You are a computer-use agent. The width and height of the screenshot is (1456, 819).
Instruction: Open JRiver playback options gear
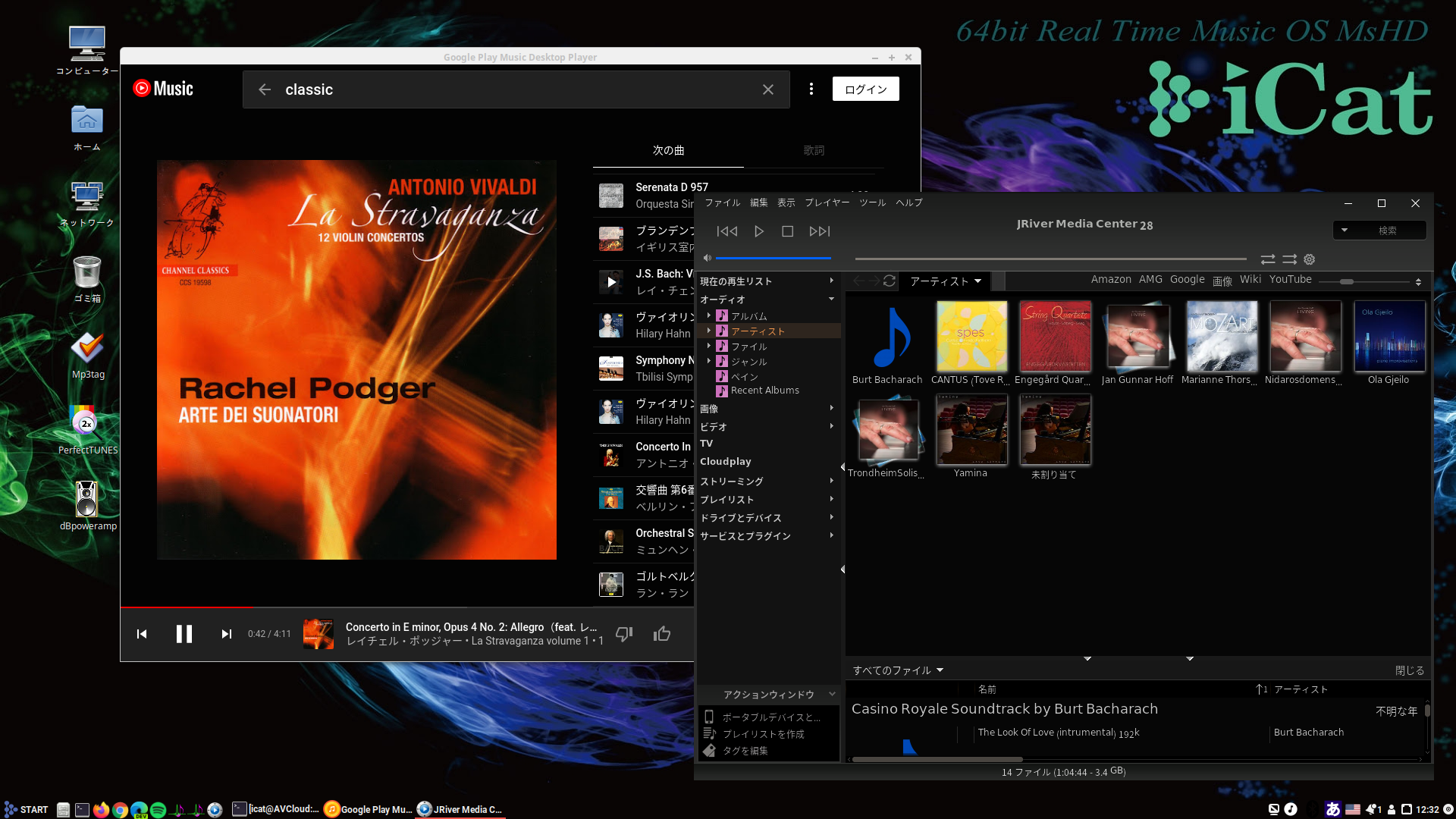[1310, 259]
